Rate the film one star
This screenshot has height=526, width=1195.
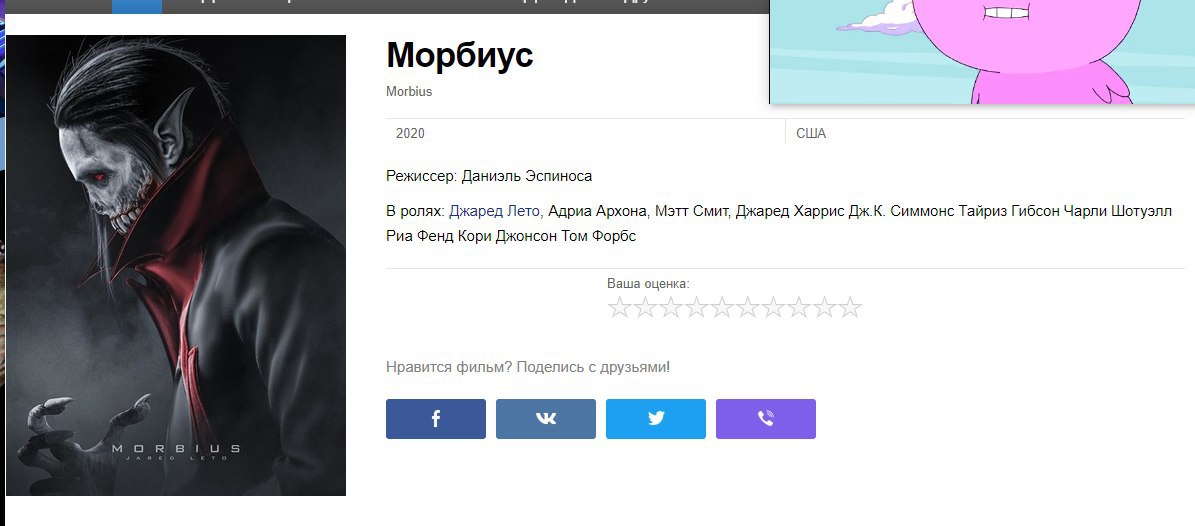(x=620, y=308)
